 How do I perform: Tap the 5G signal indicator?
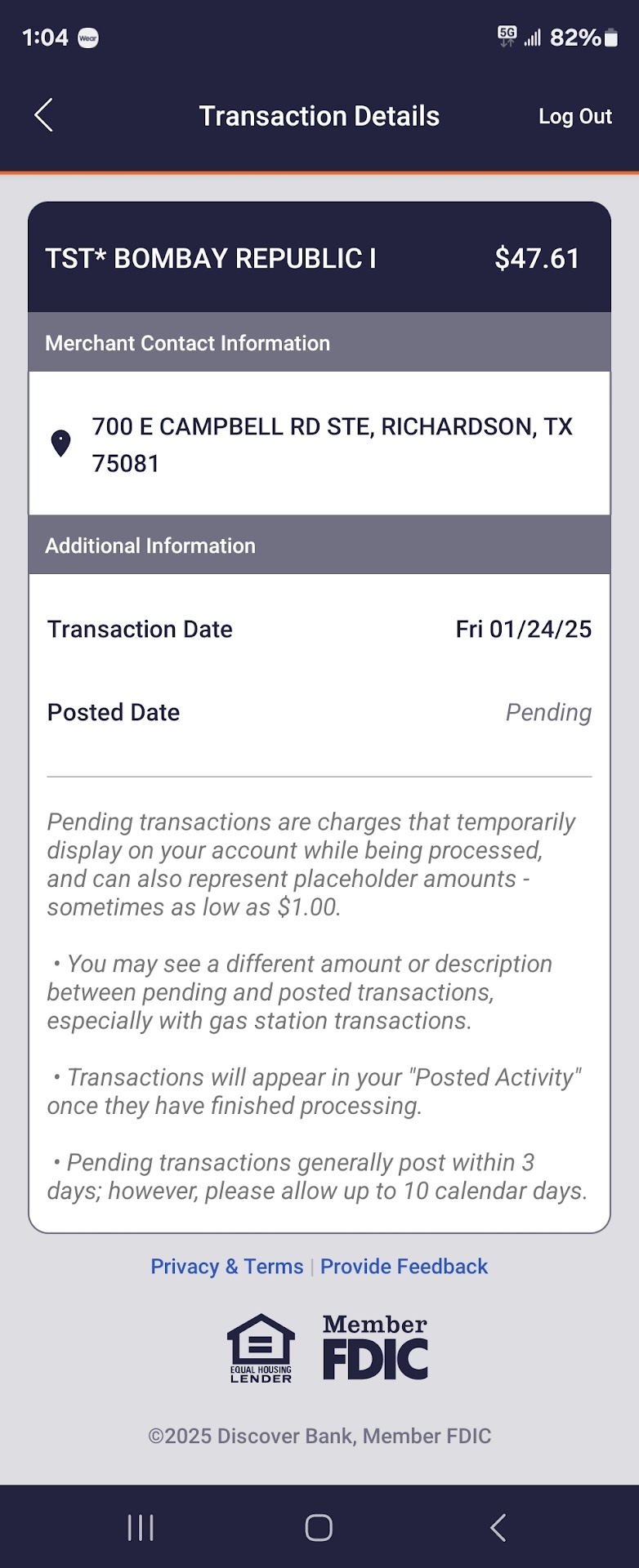tap(507, 37)
